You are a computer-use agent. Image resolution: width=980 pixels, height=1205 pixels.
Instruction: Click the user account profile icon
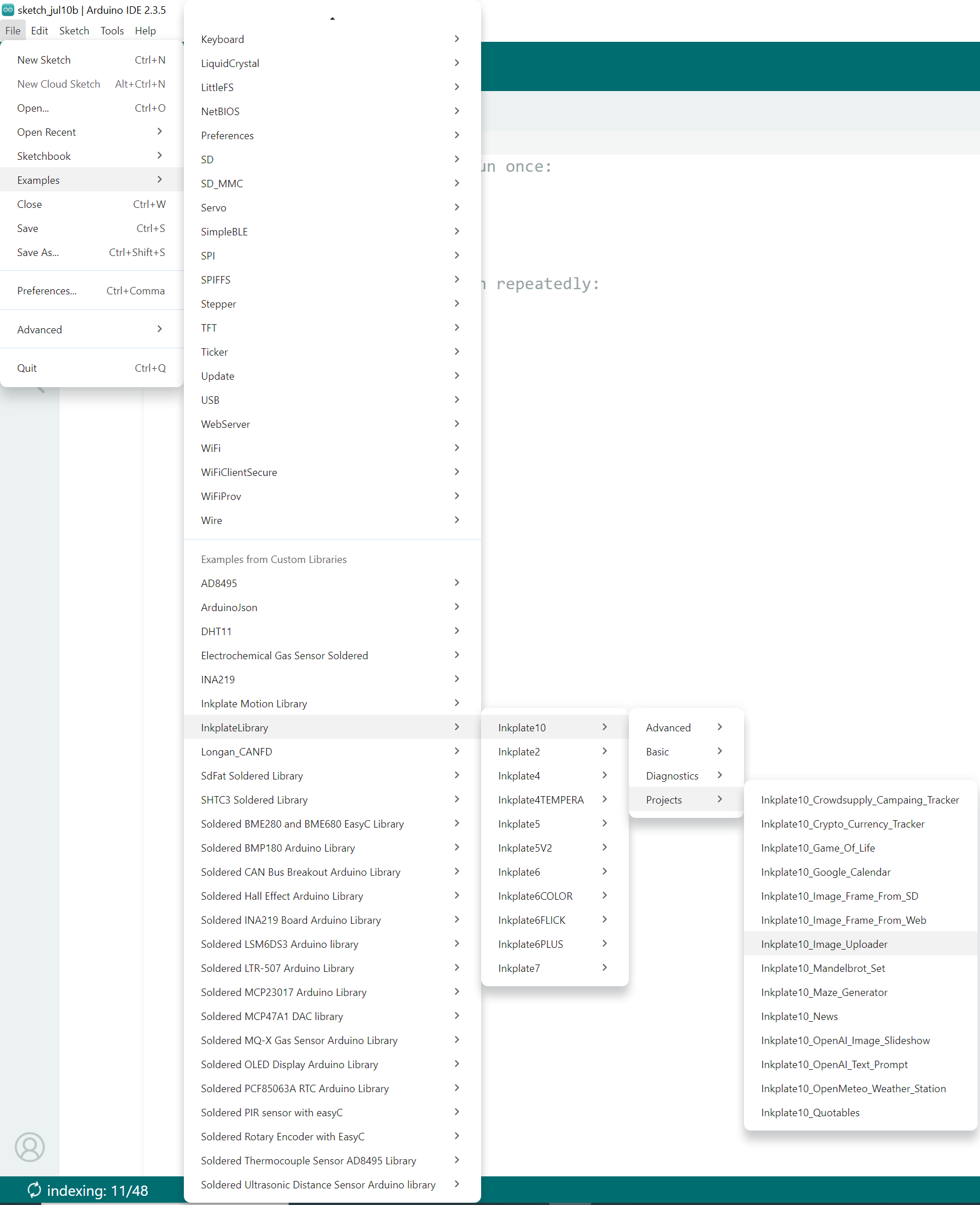pos(29,1147)
